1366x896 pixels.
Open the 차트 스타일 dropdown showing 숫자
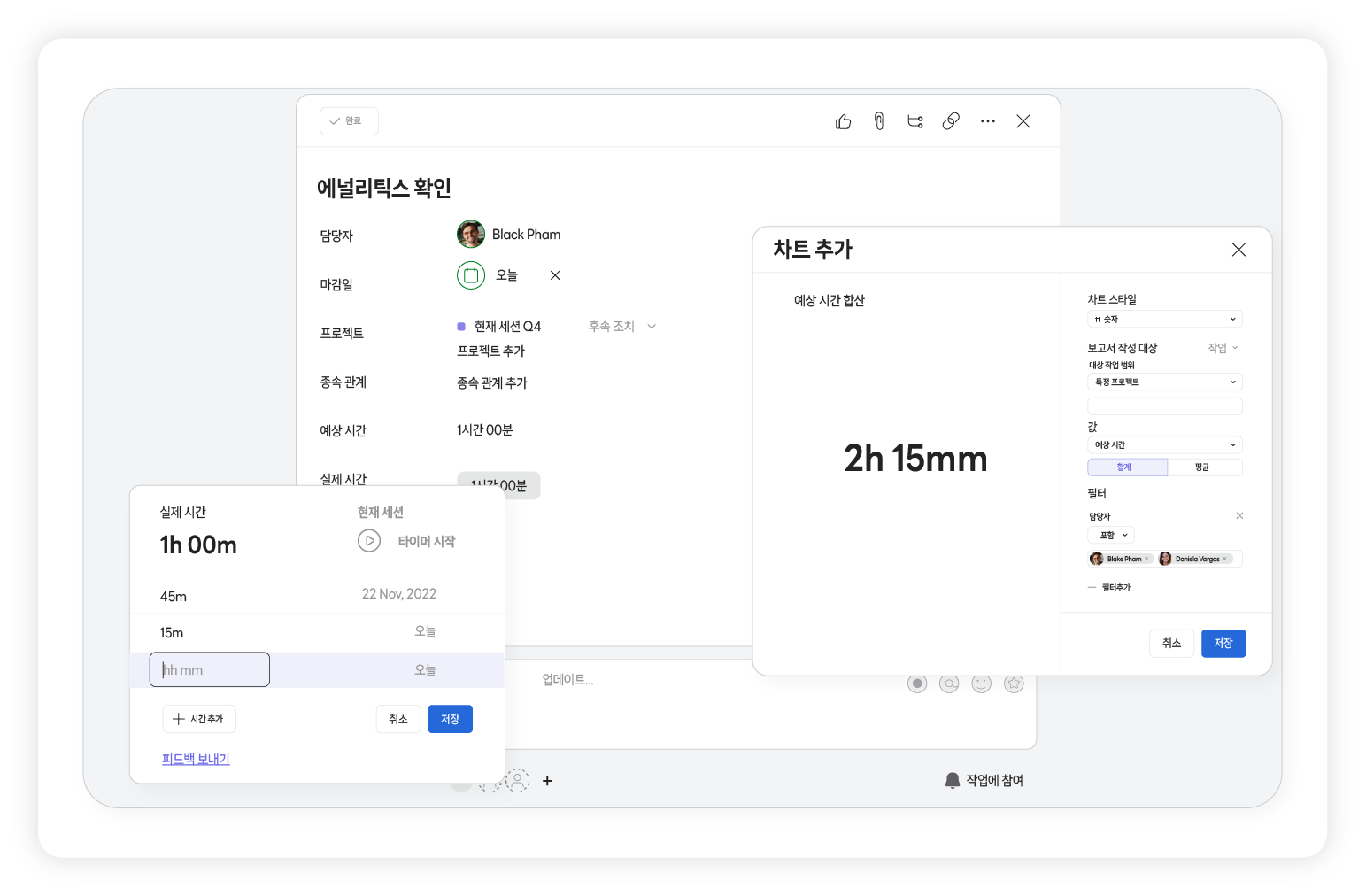click(x=1164, y=320)
